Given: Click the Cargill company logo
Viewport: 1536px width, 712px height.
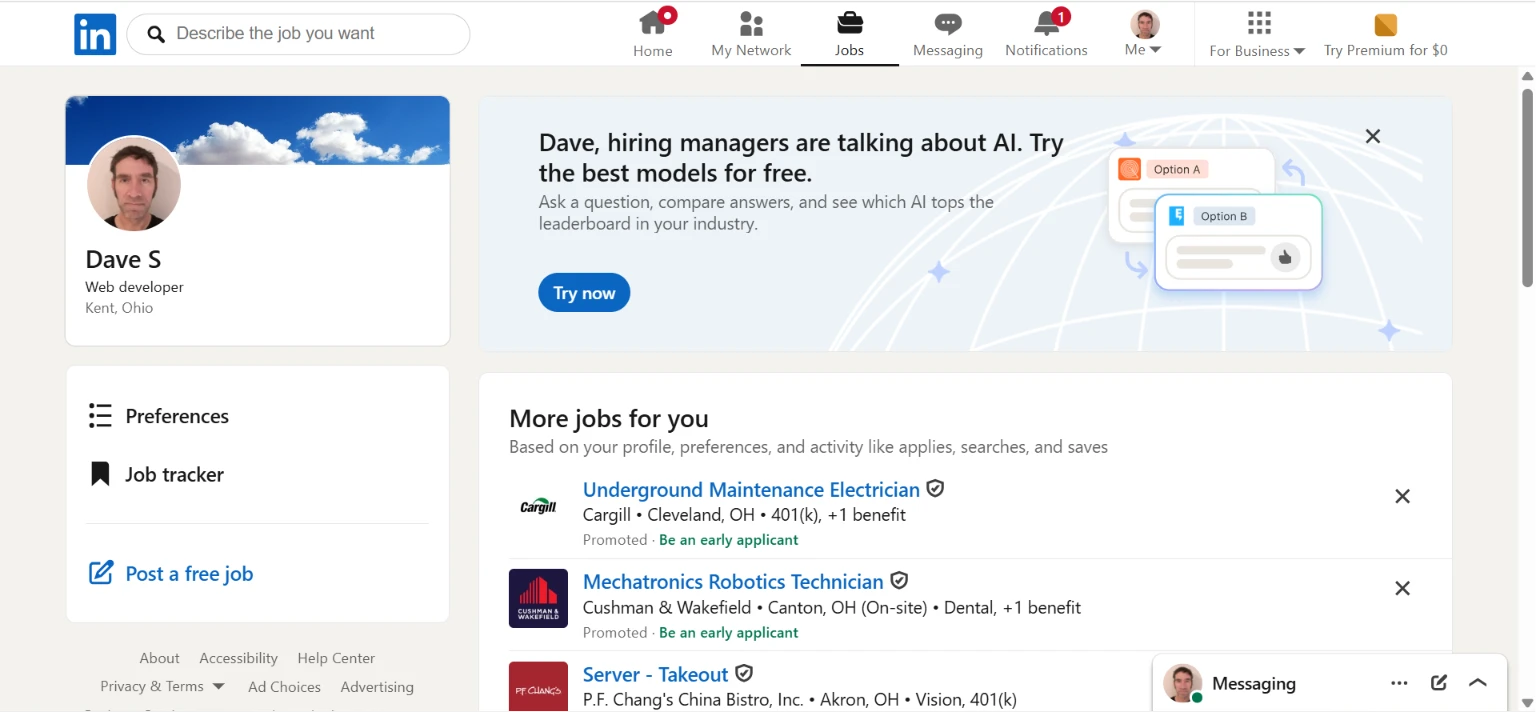Looking at the screenshot, I should click(x=538, y=507).
